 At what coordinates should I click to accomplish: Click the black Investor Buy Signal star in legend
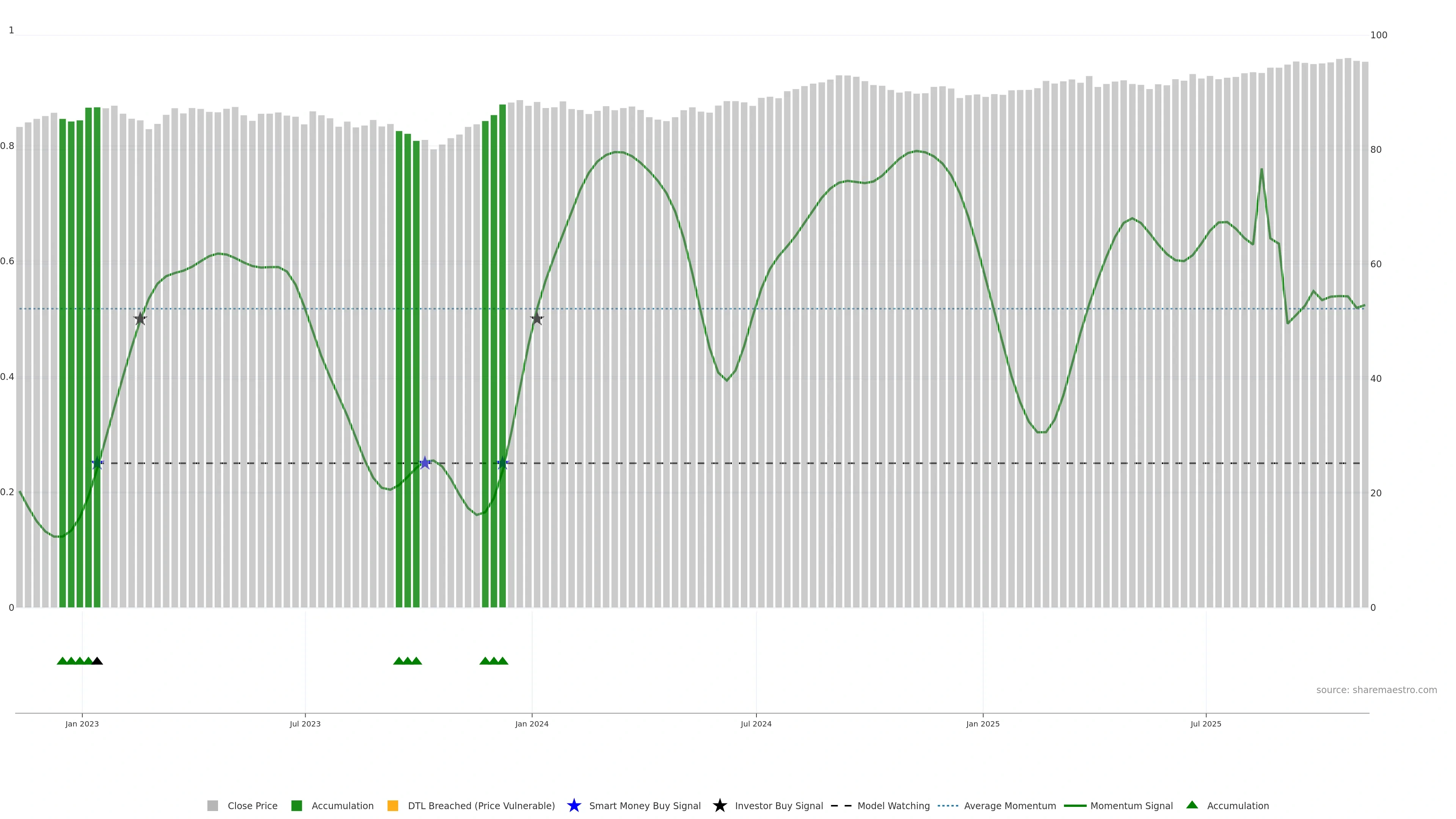tap(720, 805)
